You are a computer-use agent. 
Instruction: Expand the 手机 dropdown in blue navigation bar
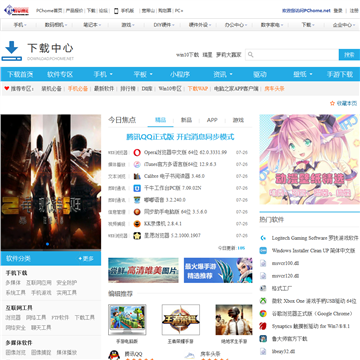[x=103, y=74]
